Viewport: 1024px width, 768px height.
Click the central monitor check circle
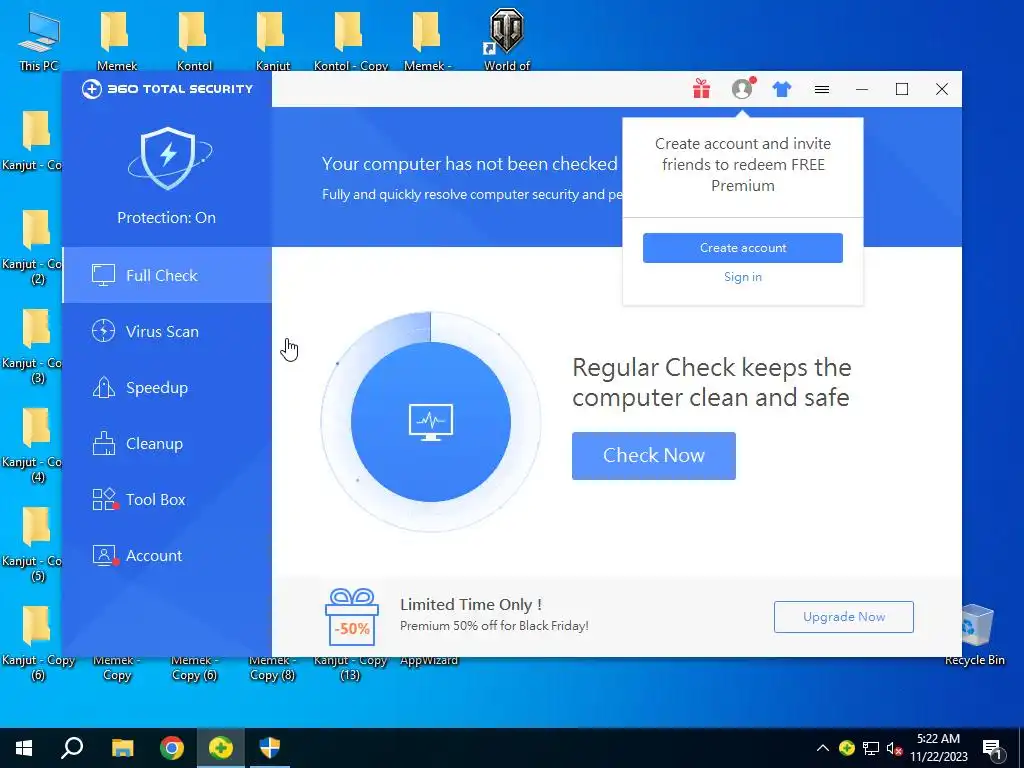(431, 422)
